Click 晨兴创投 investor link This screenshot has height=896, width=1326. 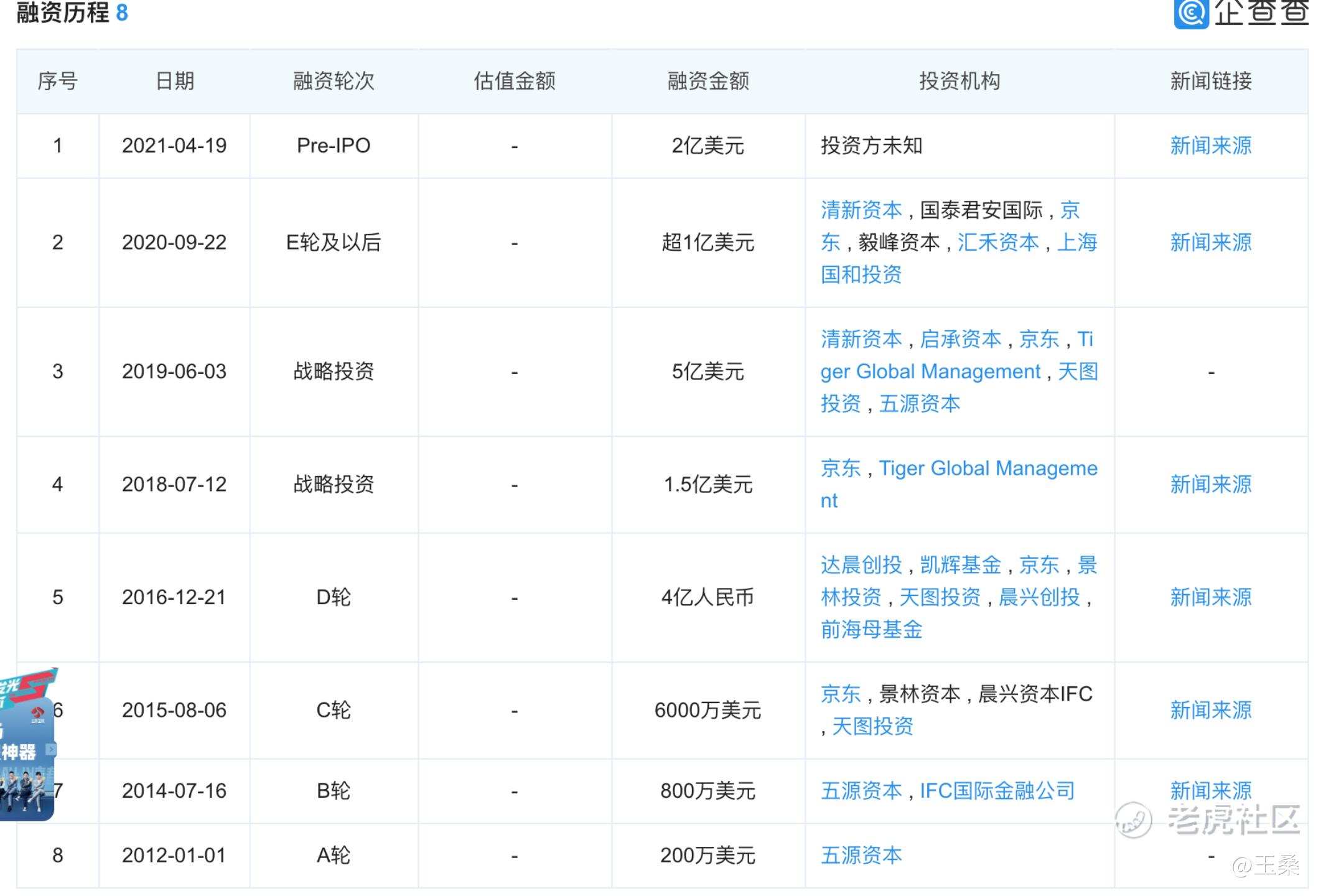click(1039, 597)
